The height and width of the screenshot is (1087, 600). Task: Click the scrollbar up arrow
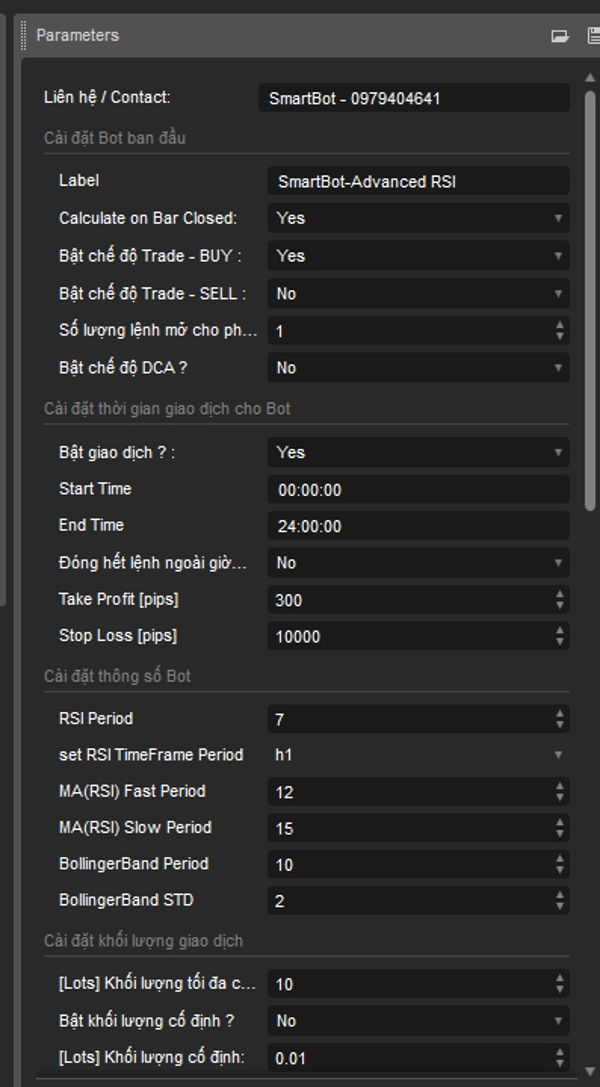(590, 78)
